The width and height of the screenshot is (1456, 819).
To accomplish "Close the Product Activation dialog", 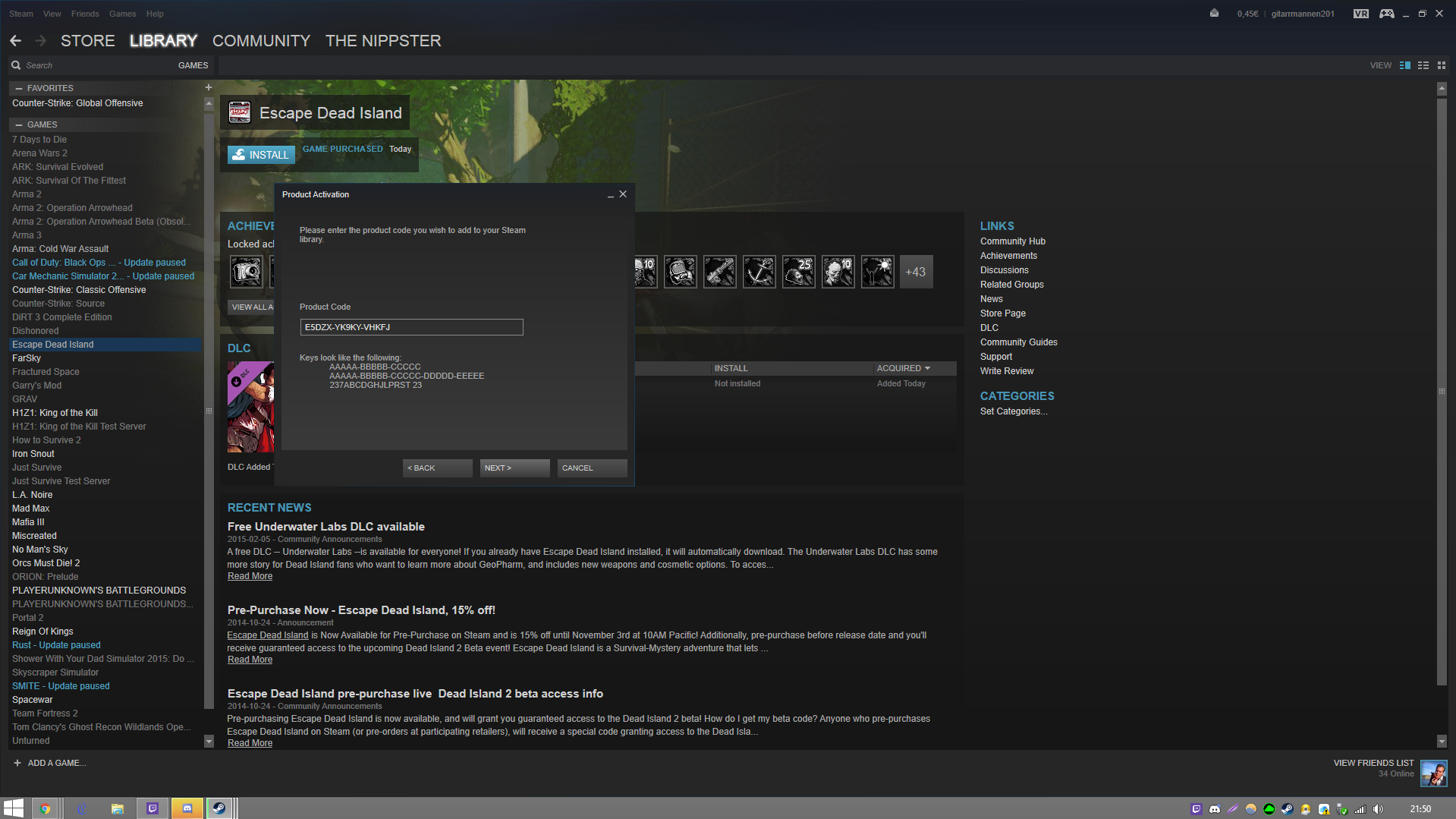I will click(x=623, y=194).
